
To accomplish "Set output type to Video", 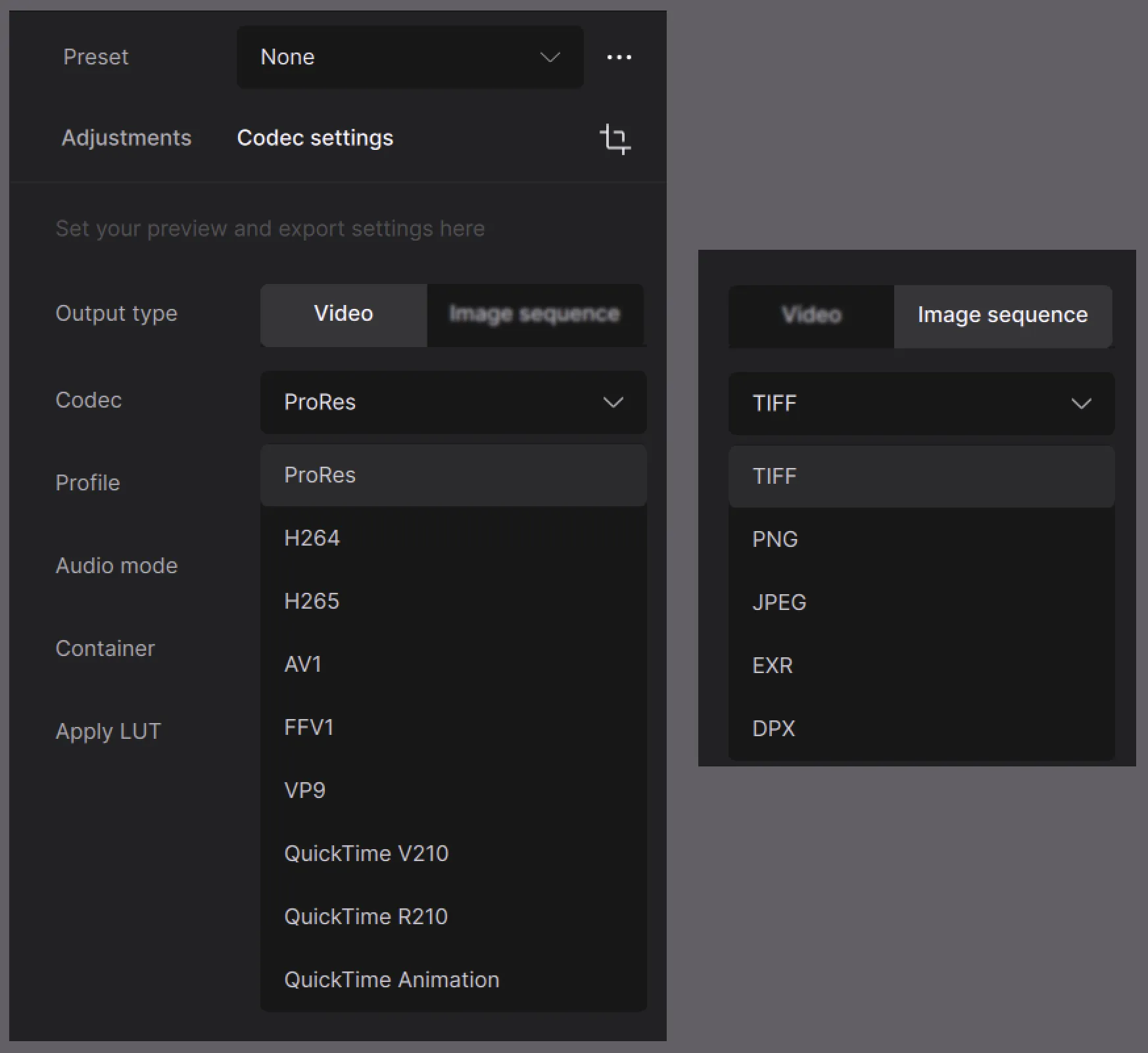I will tap(343, 314).
